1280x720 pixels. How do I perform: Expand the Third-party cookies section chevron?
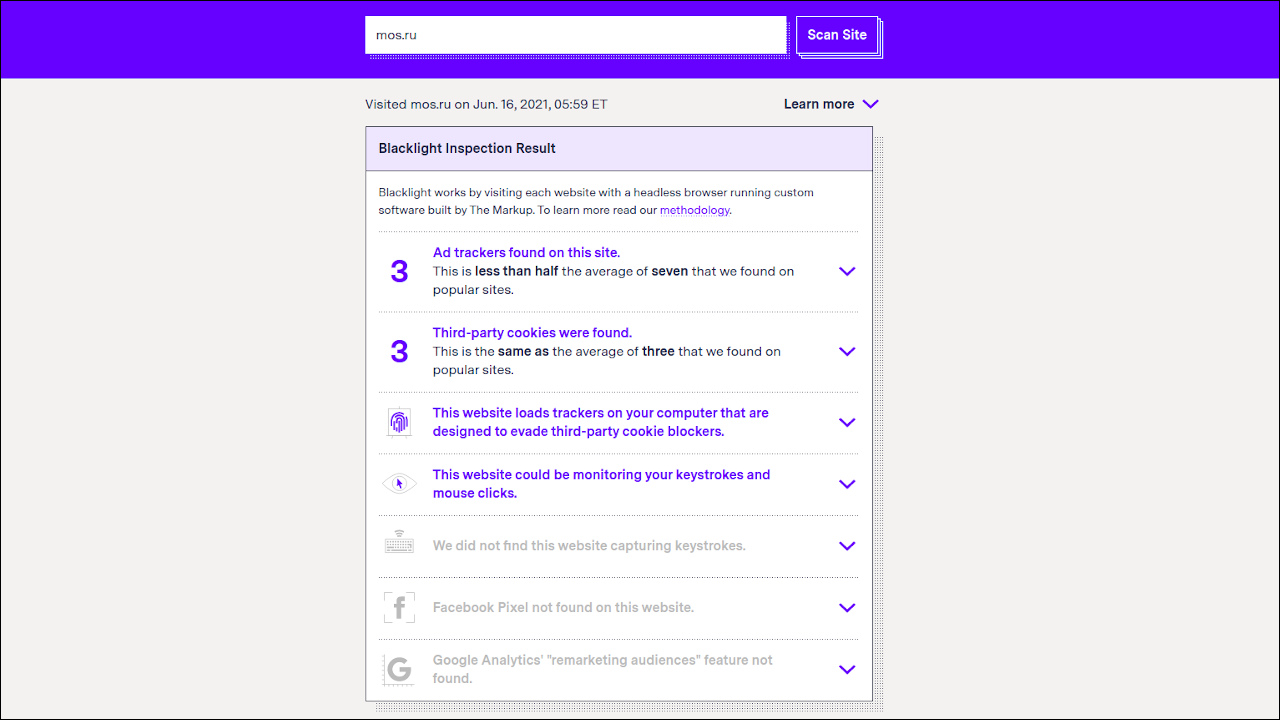[x=847, y=351]
